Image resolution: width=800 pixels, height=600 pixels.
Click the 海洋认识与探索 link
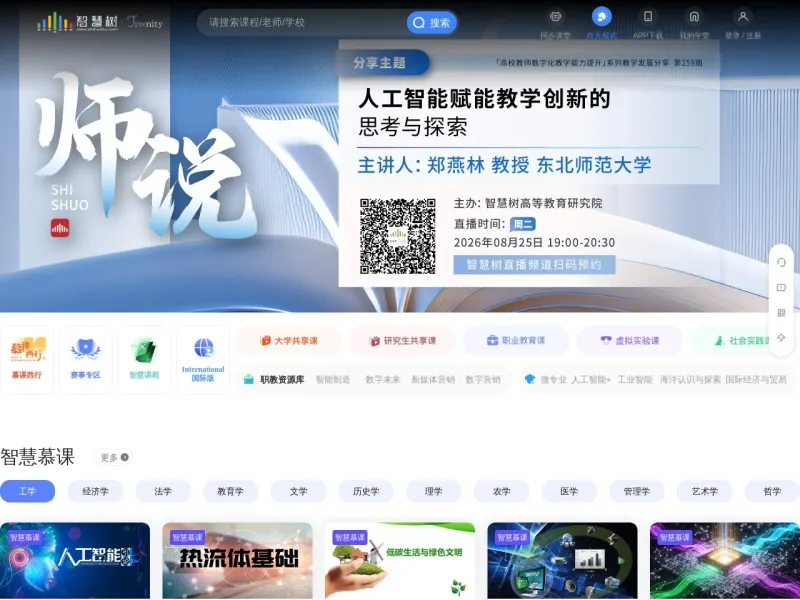click(690, 380)
